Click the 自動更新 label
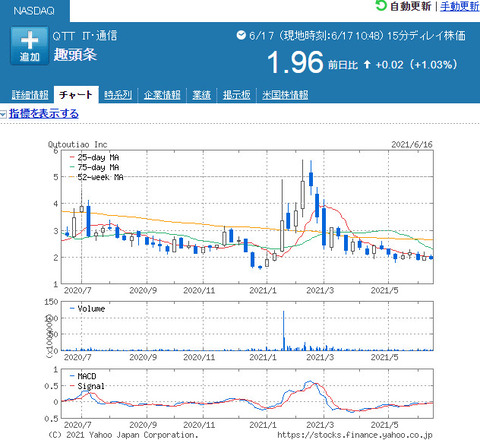 [x=411, y=6]
